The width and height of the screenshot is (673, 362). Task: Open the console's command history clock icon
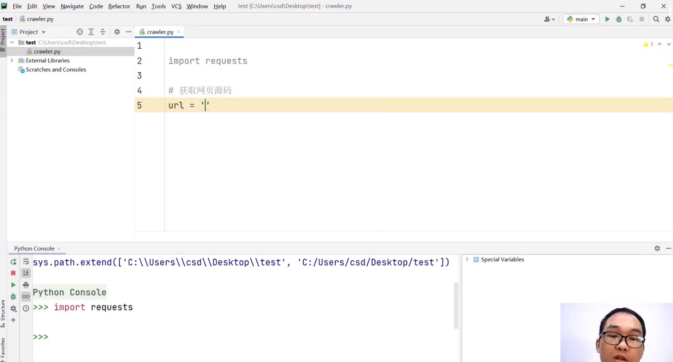[26, 308]
